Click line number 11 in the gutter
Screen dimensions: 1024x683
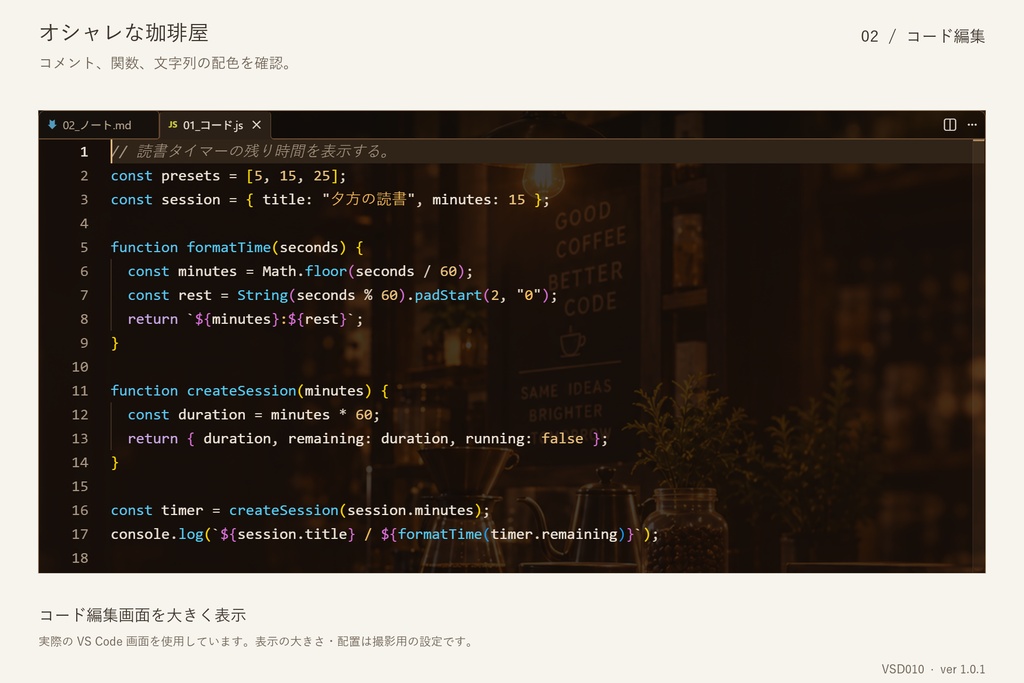[x=80, y=391]
